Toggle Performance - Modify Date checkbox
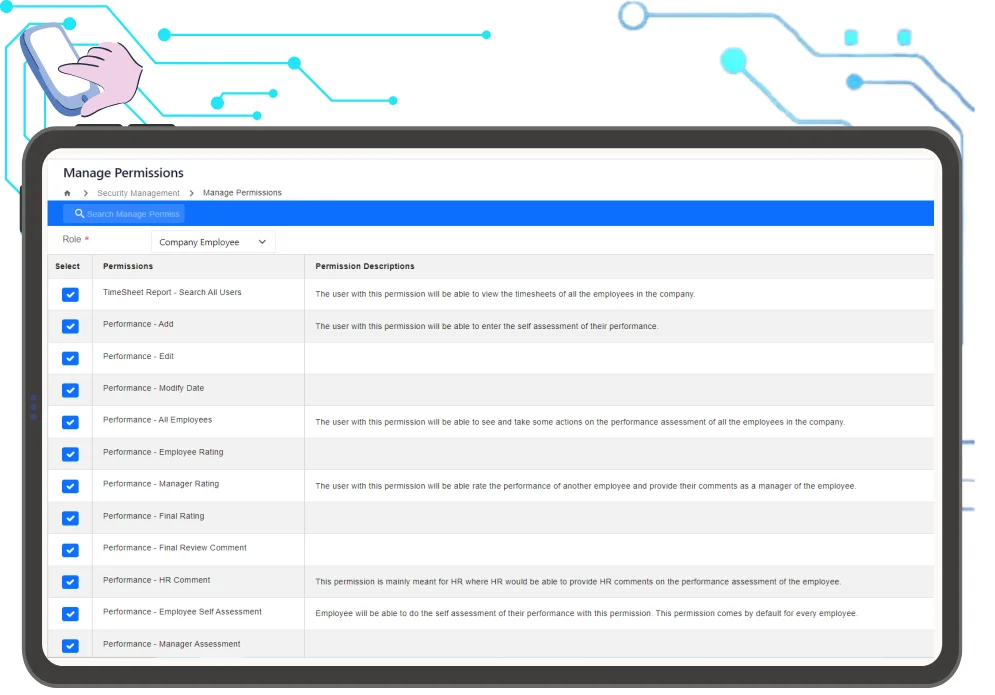 pyautogui.click(x=70, y=390)
